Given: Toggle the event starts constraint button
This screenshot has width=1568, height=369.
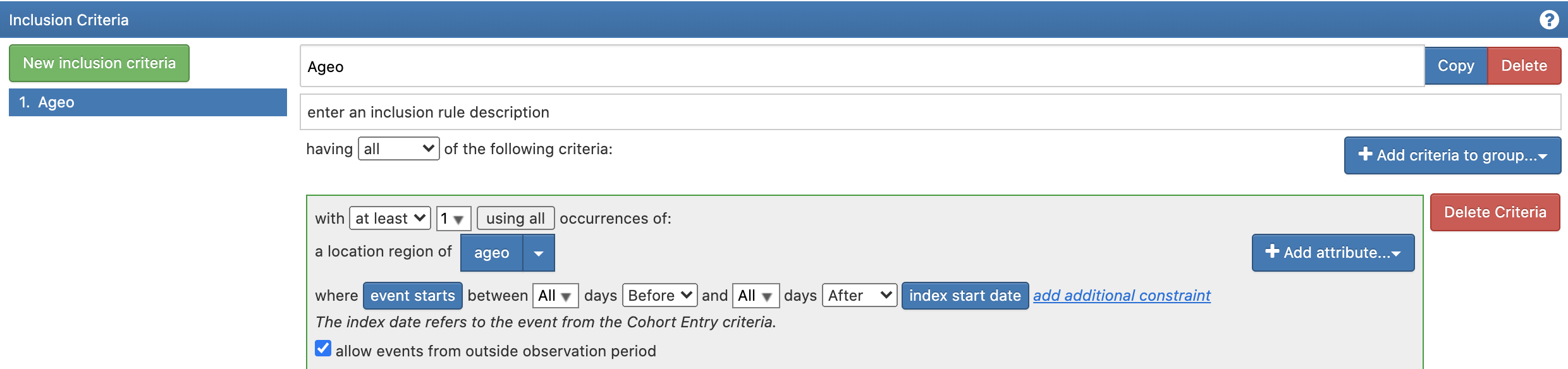Looking at the screenshot, I should coord(412,295).
